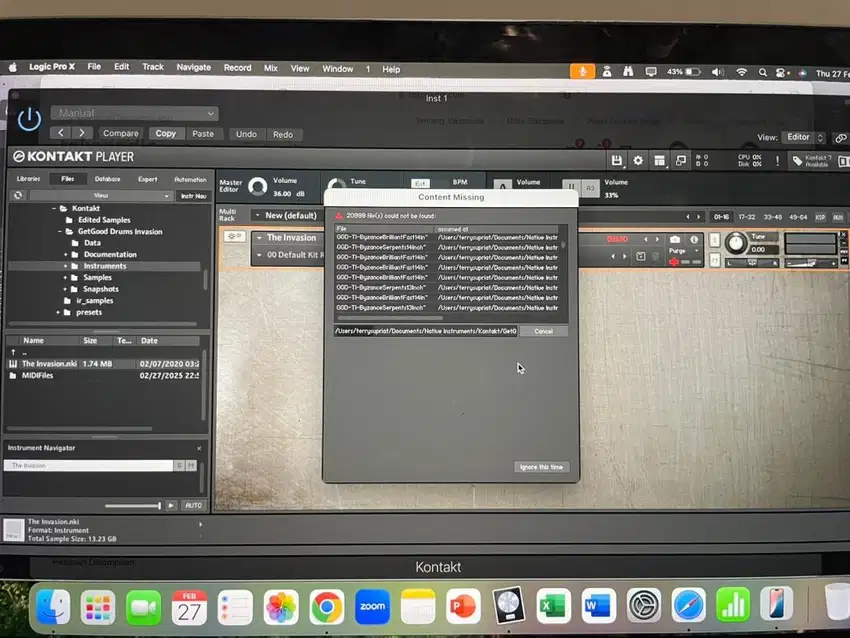The image size is (850, 638).
Task: Click the refresh icon in Files browser
Action: click(18, 195)
